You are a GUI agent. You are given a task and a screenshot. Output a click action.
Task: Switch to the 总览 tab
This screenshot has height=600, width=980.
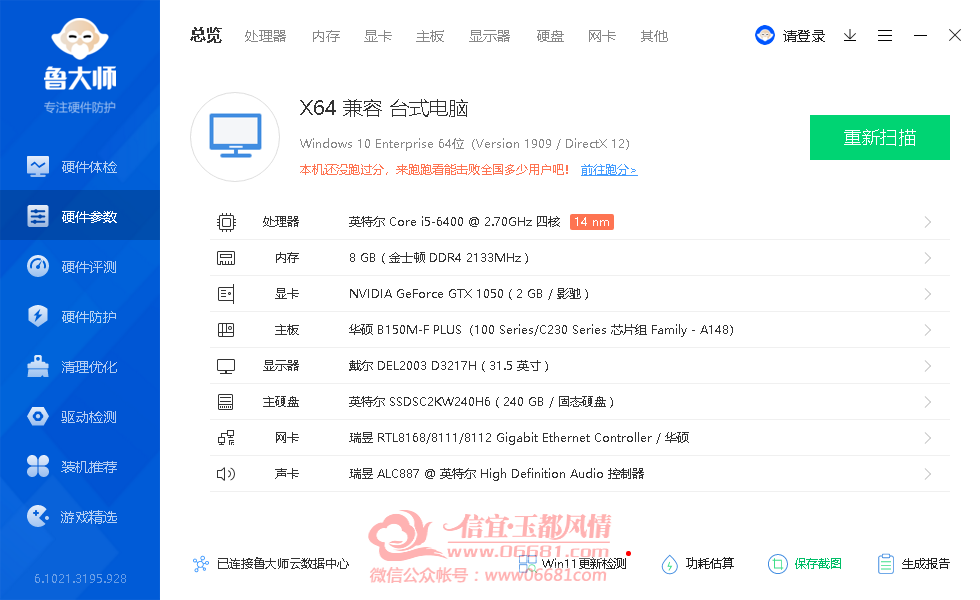[206, 36]
